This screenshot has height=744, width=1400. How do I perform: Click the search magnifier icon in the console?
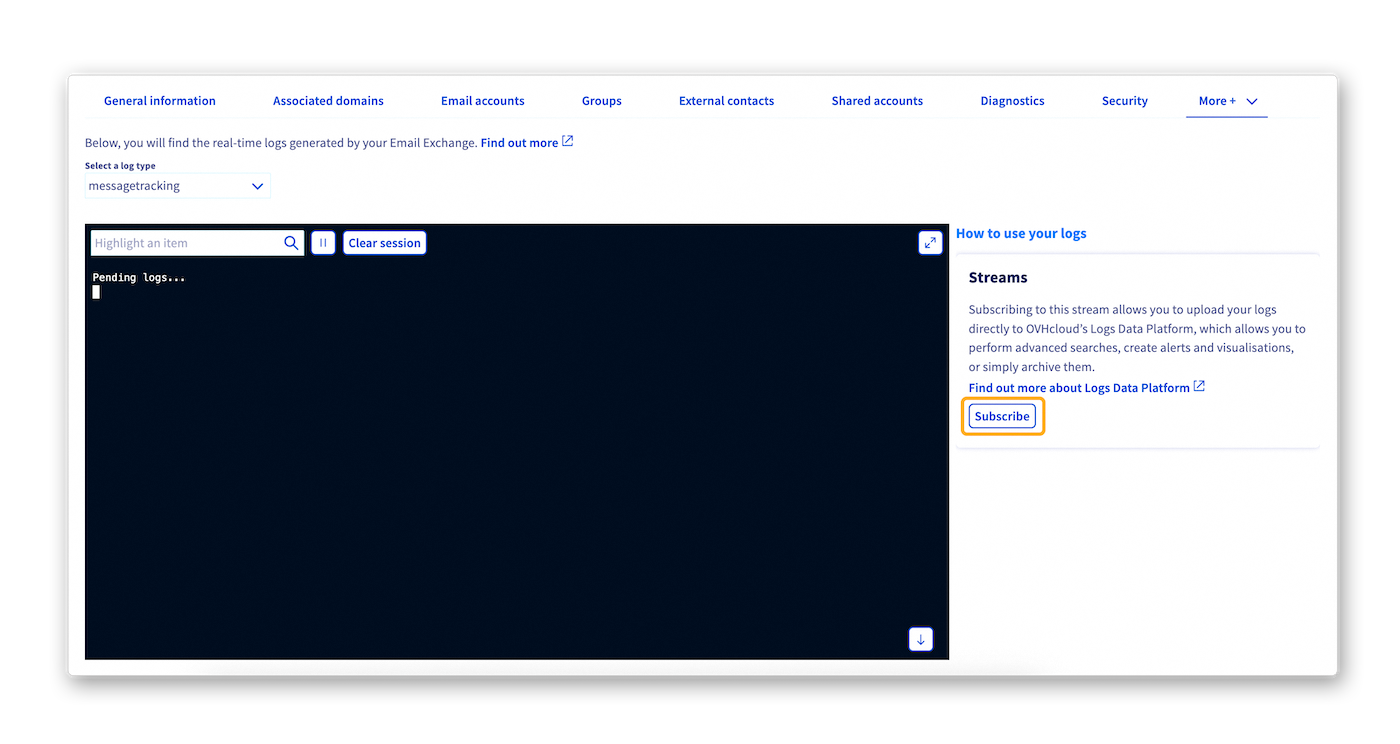pos(291,242)
